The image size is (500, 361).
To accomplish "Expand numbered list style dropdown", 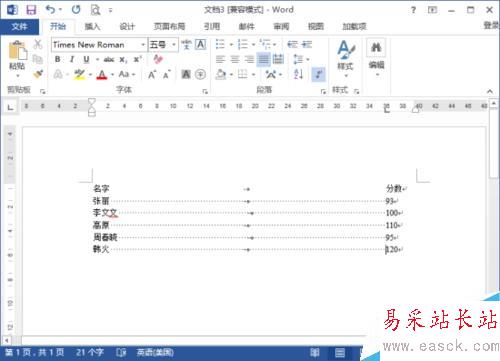I will 253,44.
